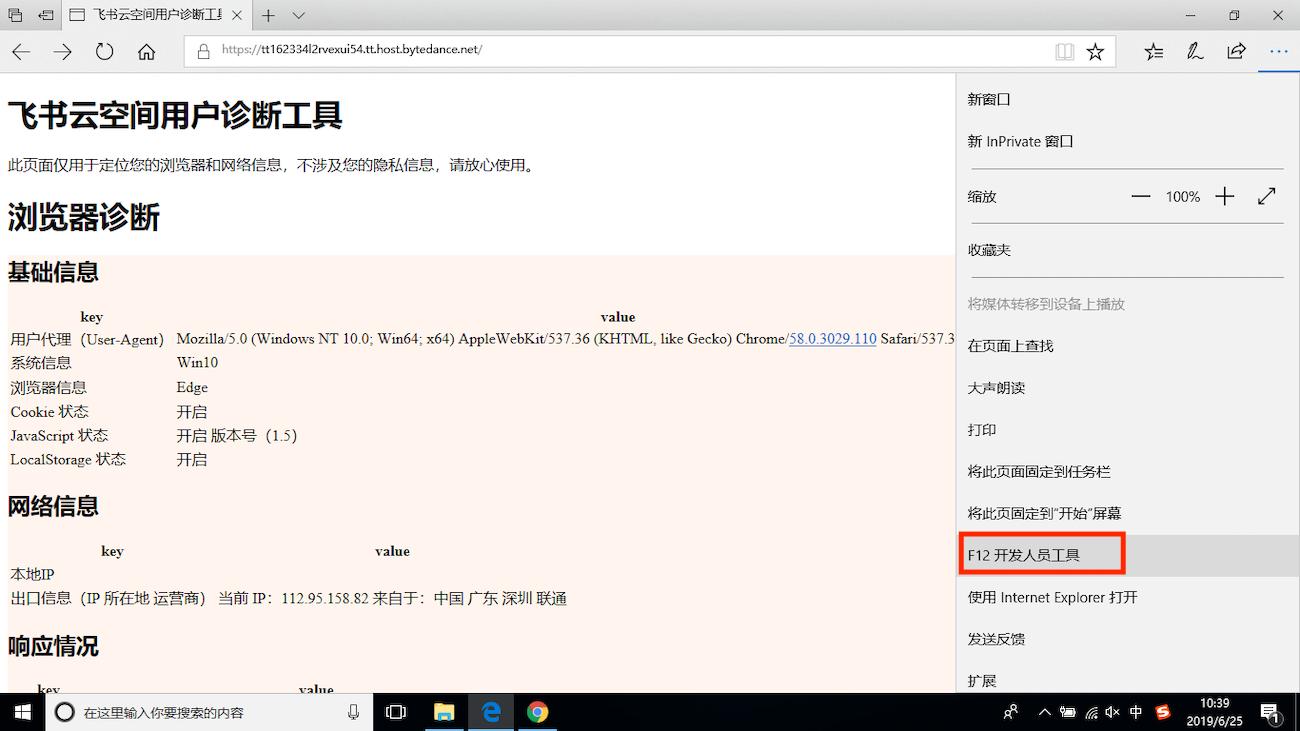This screenshot has height=731, width=1300.
Task: Select 发送反馈 menu entry
Action: tap(1128, 639)
